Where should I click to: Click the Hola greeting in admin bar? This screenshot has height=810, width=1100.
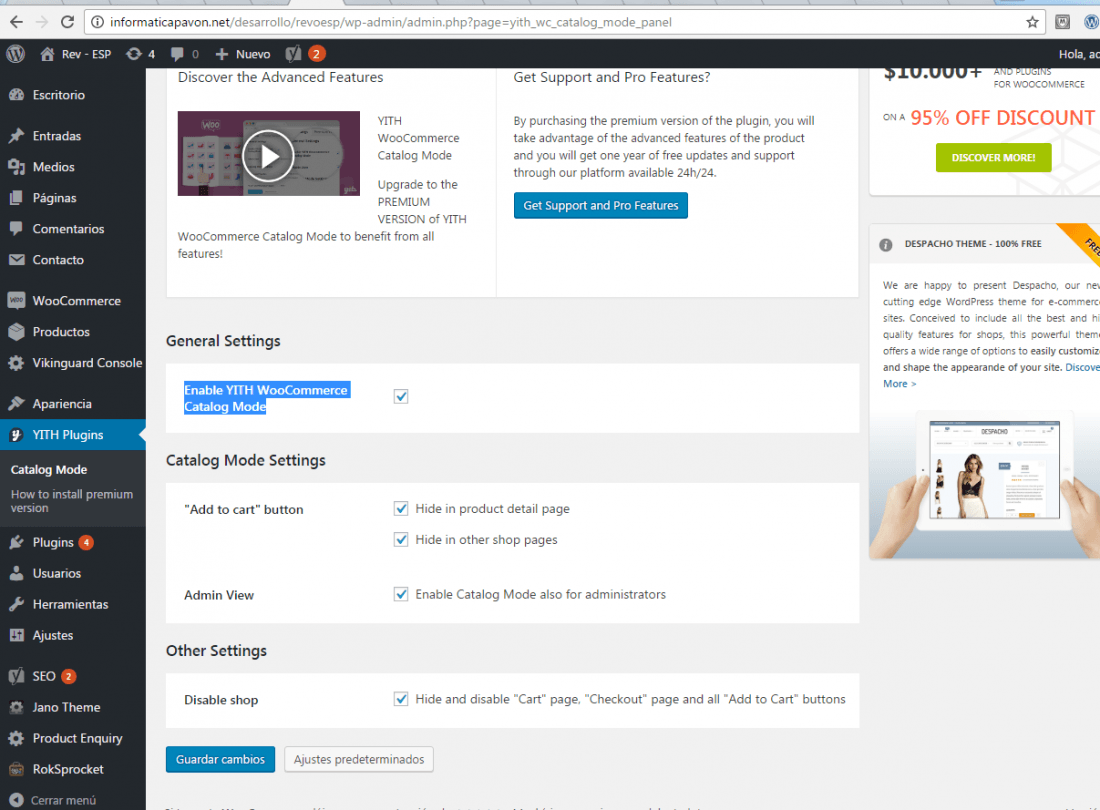(1079, 54)
